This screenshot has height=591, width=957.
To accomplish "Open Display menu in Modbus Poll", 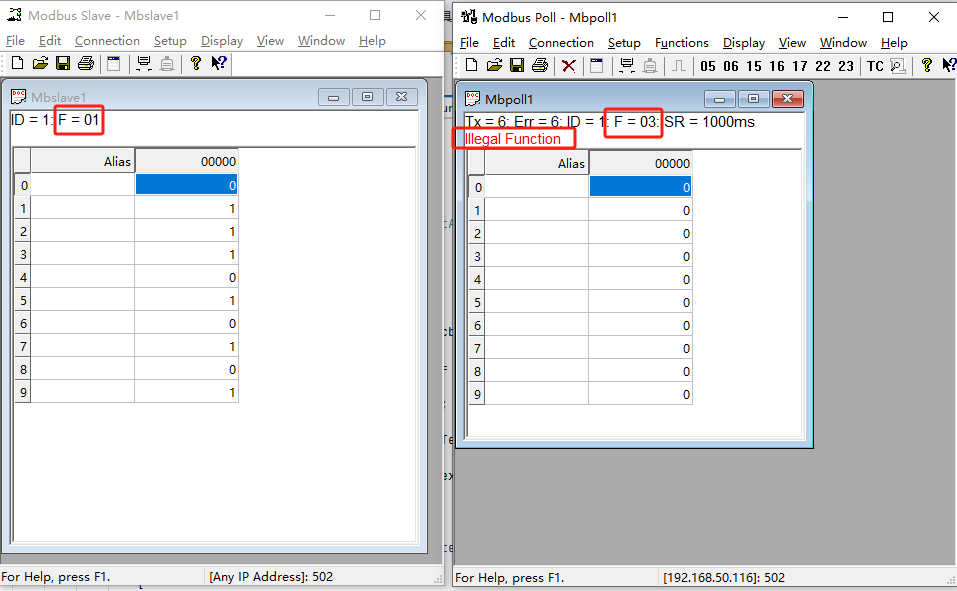I will [744, 43].
